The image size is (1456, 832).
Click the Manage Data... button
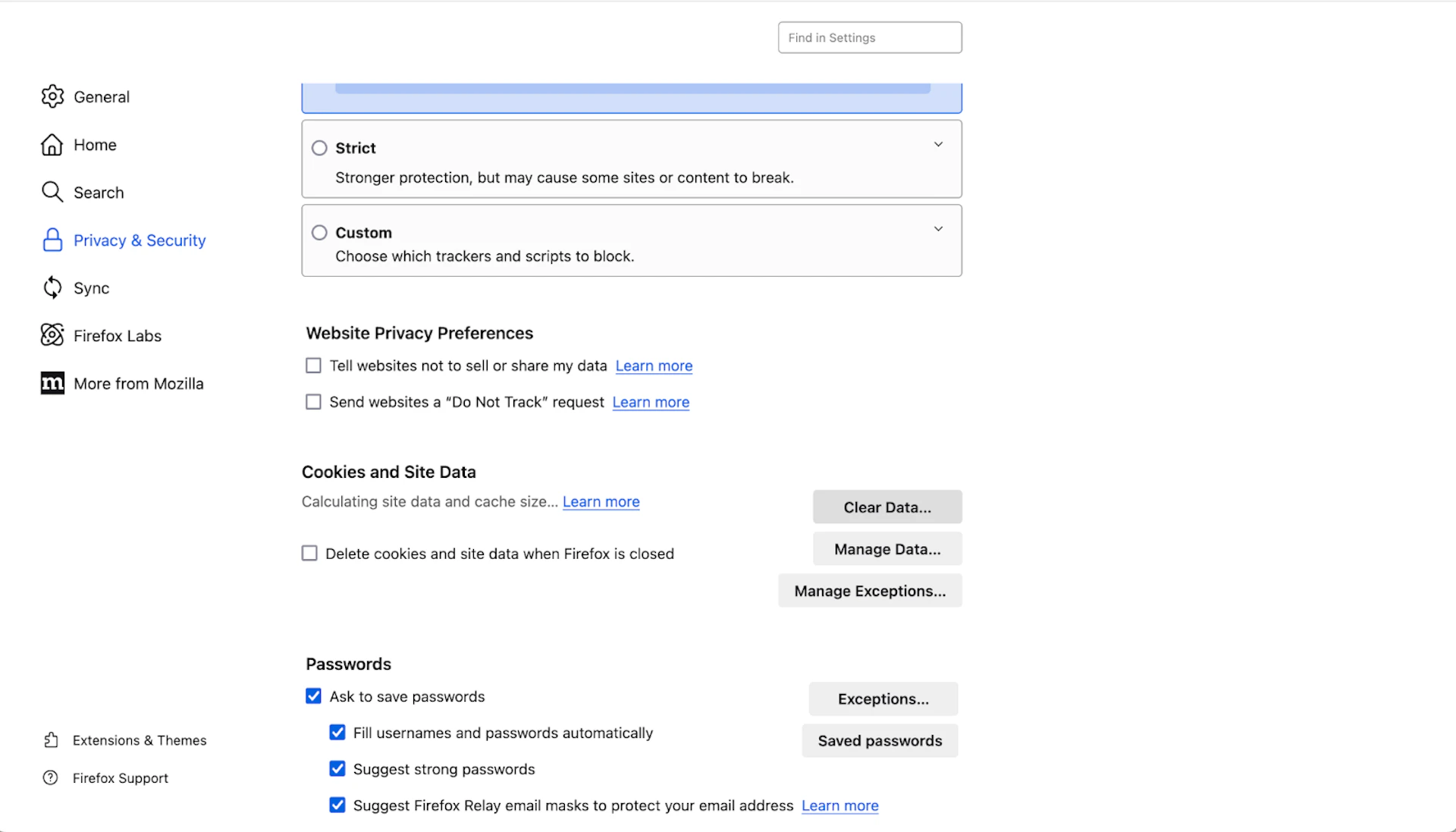[887, 548]
